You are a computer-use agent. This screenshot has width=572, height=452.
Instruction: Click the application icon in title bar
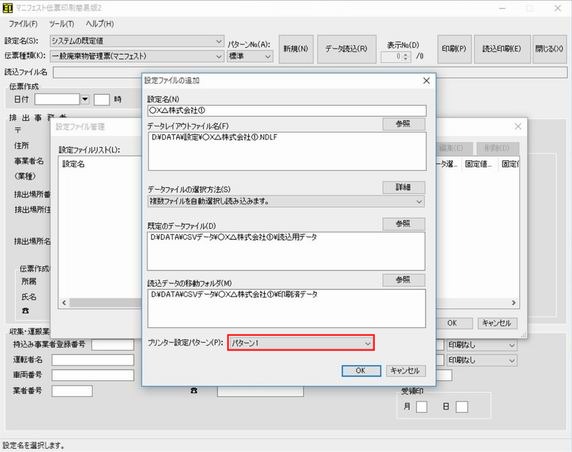(8, 8)
